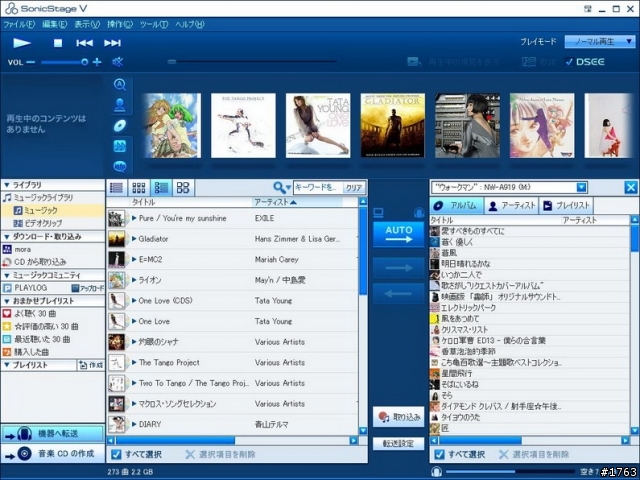Collapse the ミュージックコミュニティ section
The height and width of the screenshot is (480, 640).
point(6,275)
